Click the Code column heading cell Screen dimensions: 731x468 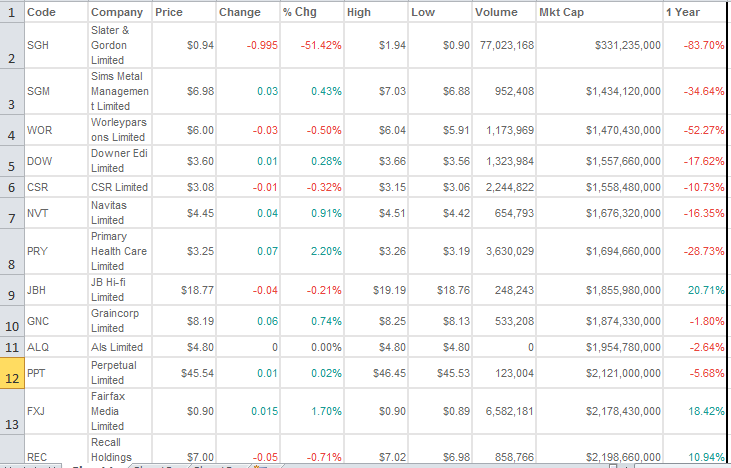coord(56,12)
